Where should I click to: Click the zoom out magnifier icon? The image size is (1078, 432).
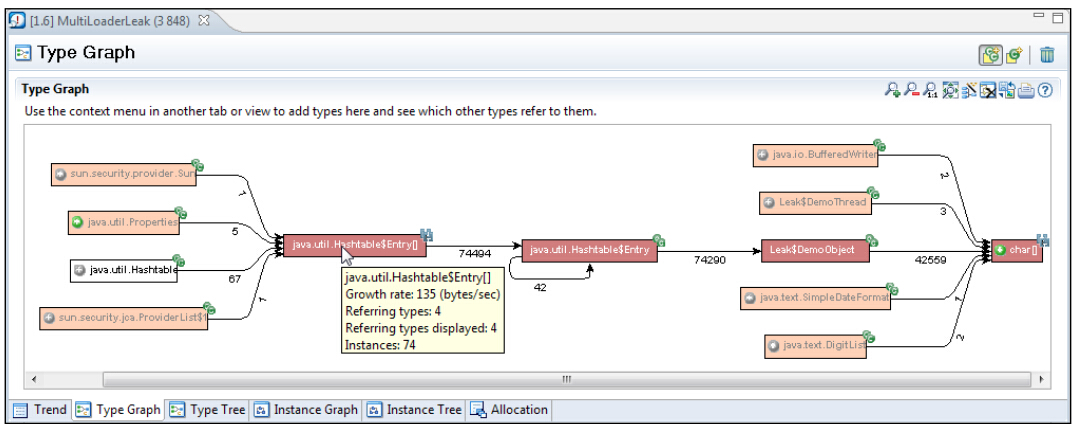(911, 90)
